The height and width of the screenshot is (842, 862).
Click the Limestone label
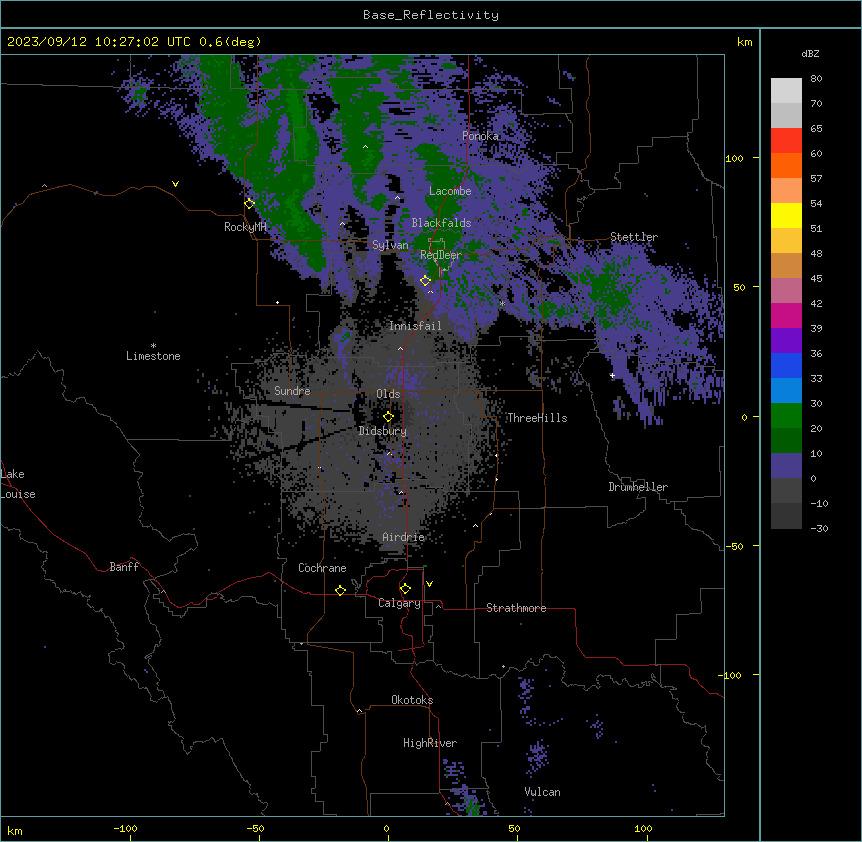[x=153, y=356]
